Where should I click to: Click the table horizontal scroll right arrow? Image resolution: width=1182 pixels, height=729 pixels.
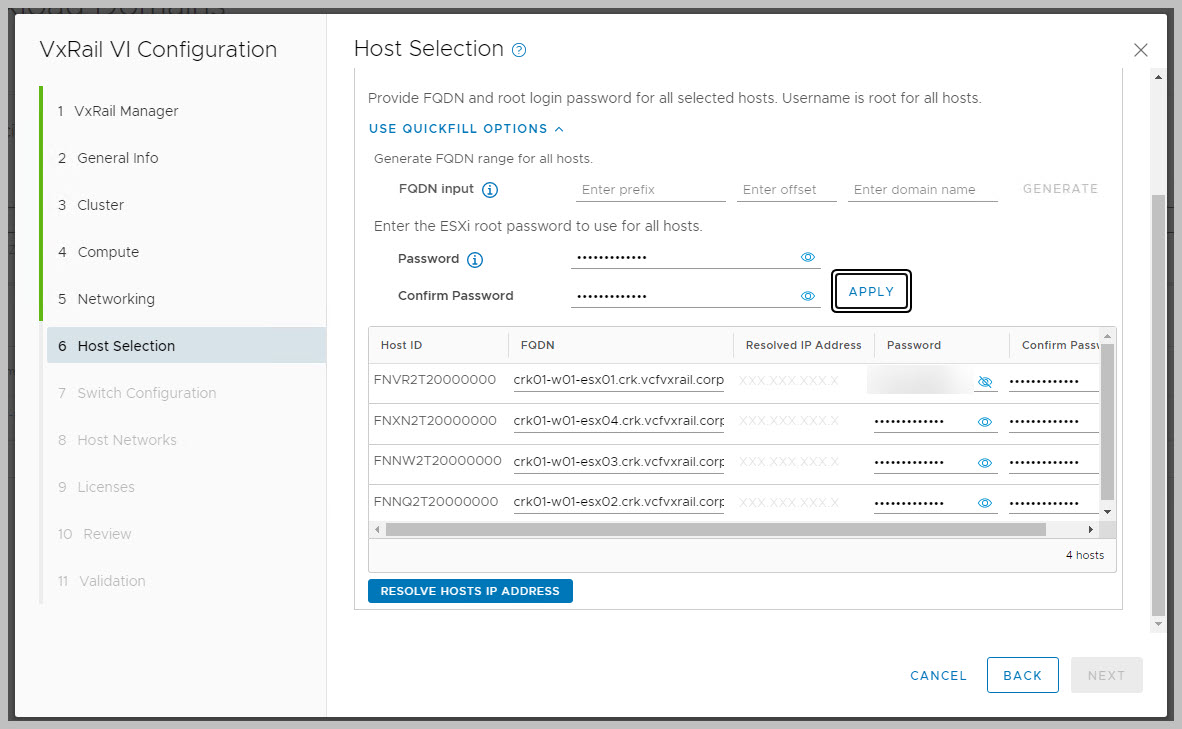(x=1091, y=529)
